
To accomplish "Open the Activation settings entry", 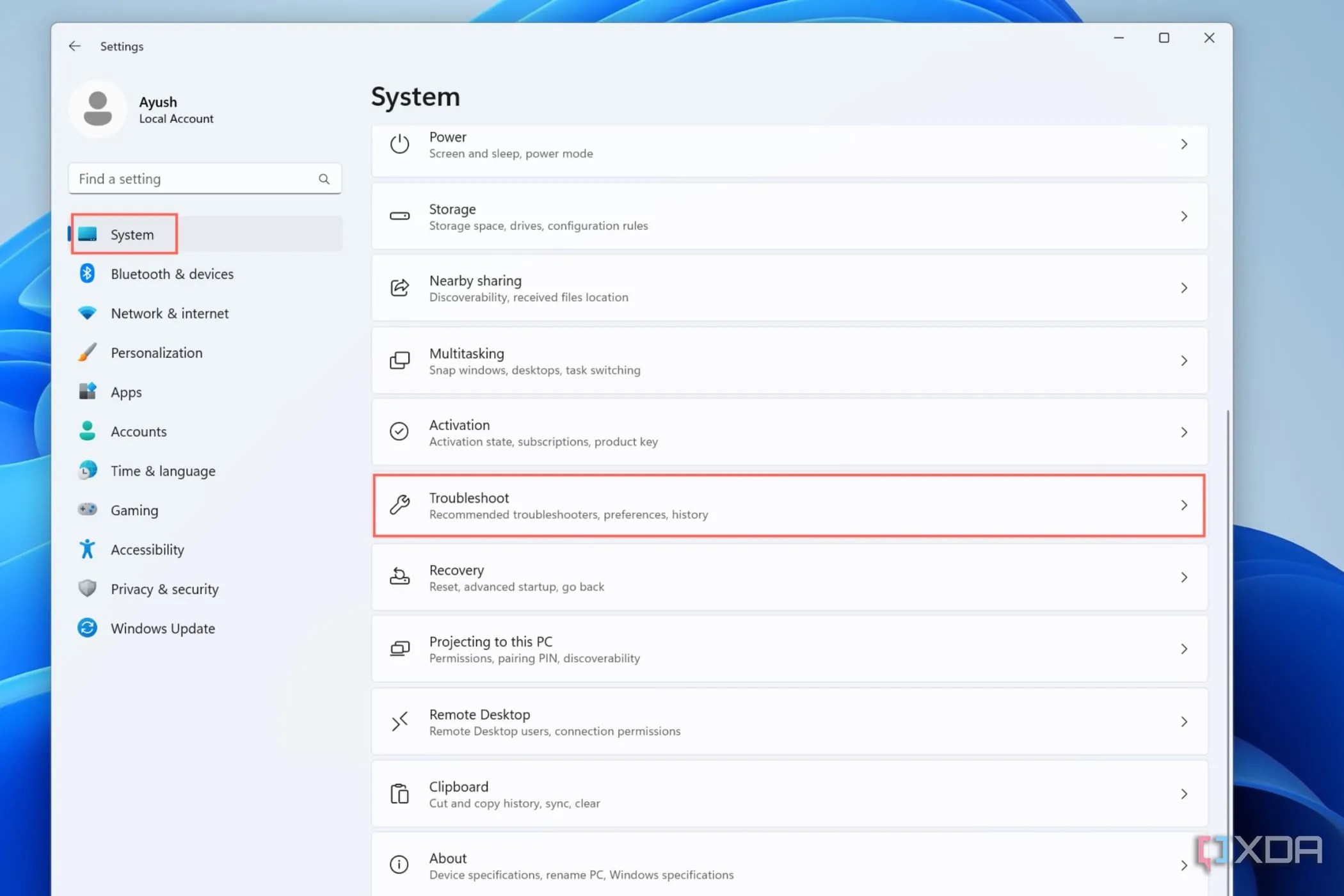I will (x=789, y=432).
